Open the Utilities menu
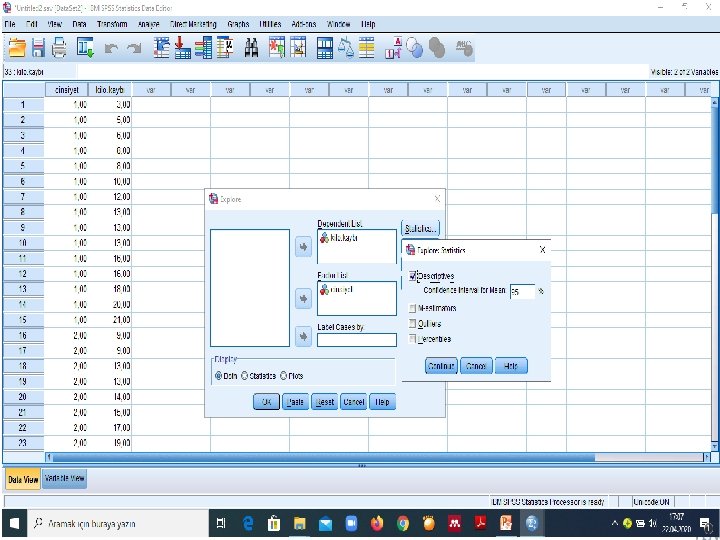Screen dimensions: 720x540 tap(270, 24)
